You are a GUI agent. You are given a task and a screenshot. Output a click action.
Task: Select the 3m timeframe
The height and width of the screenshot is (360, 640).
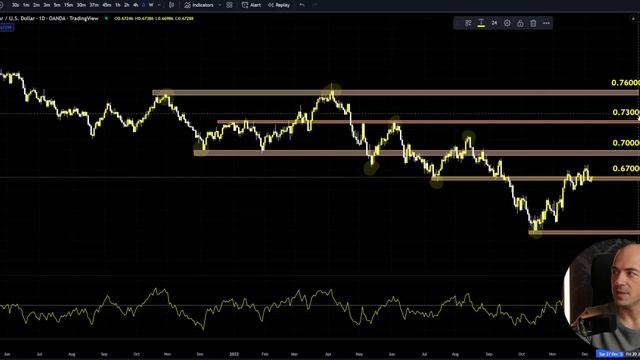point(47,5)
